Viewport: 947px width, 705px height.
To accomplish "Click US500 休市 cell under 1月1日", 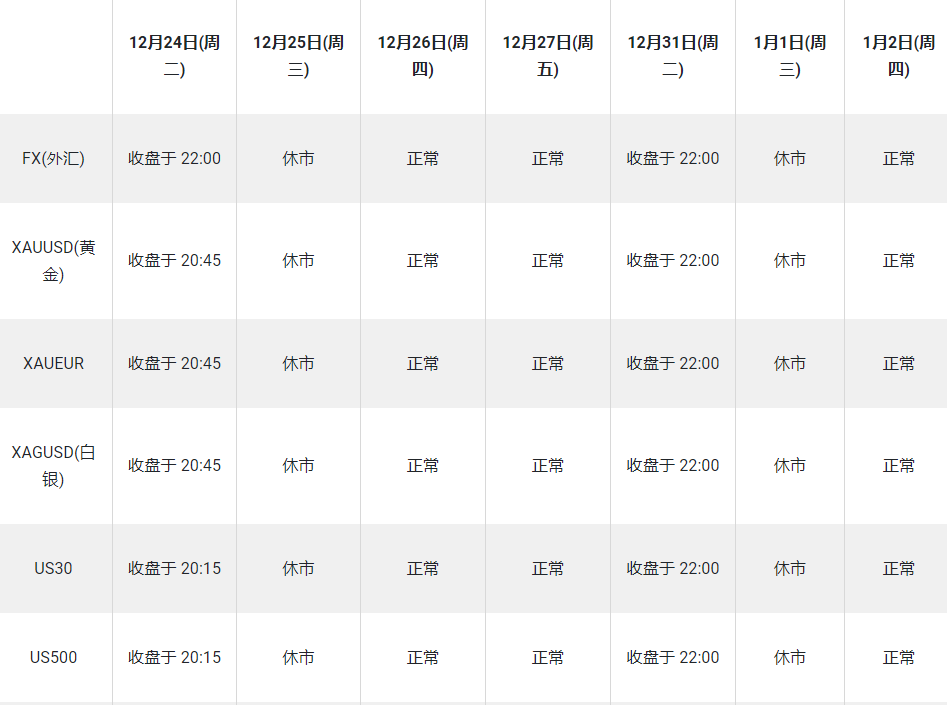I will tap(790, 657).
